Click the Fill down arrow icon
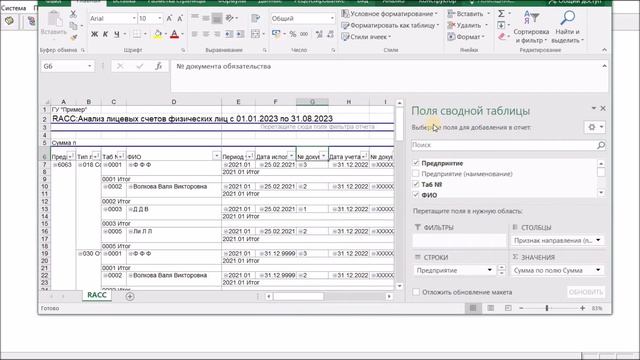 [x=501, y=25]
